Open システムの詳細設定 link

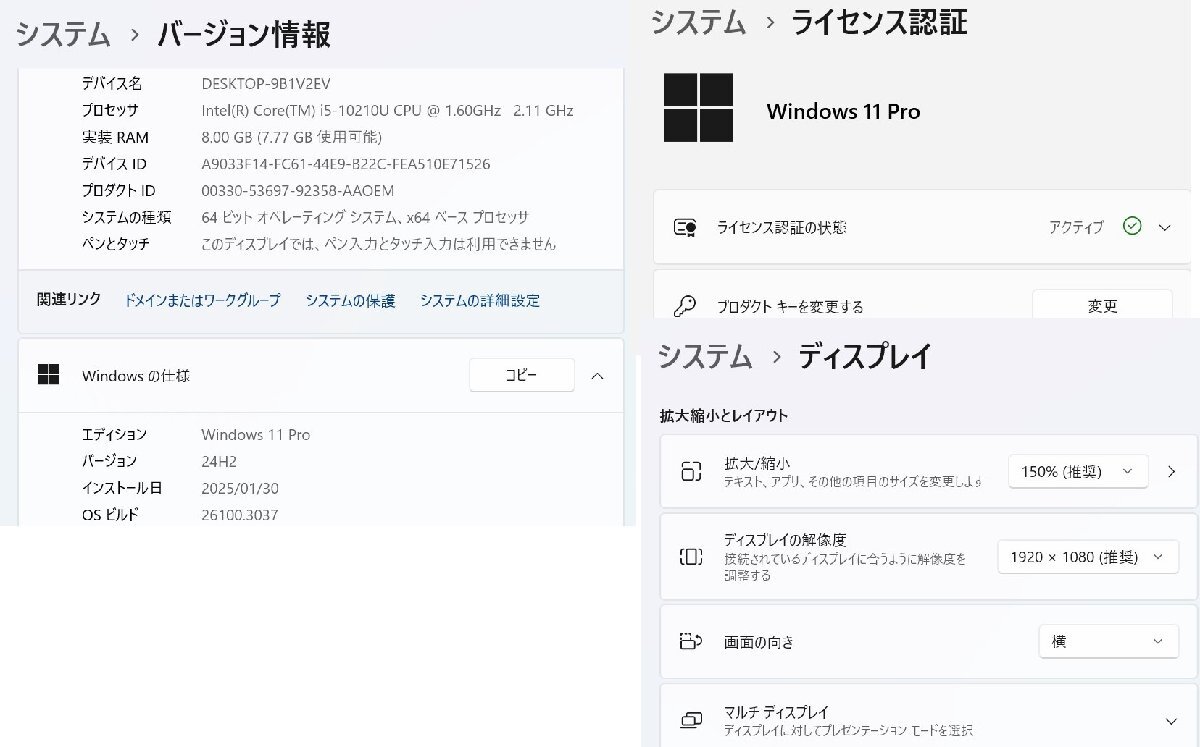click(x=480, y=299)
